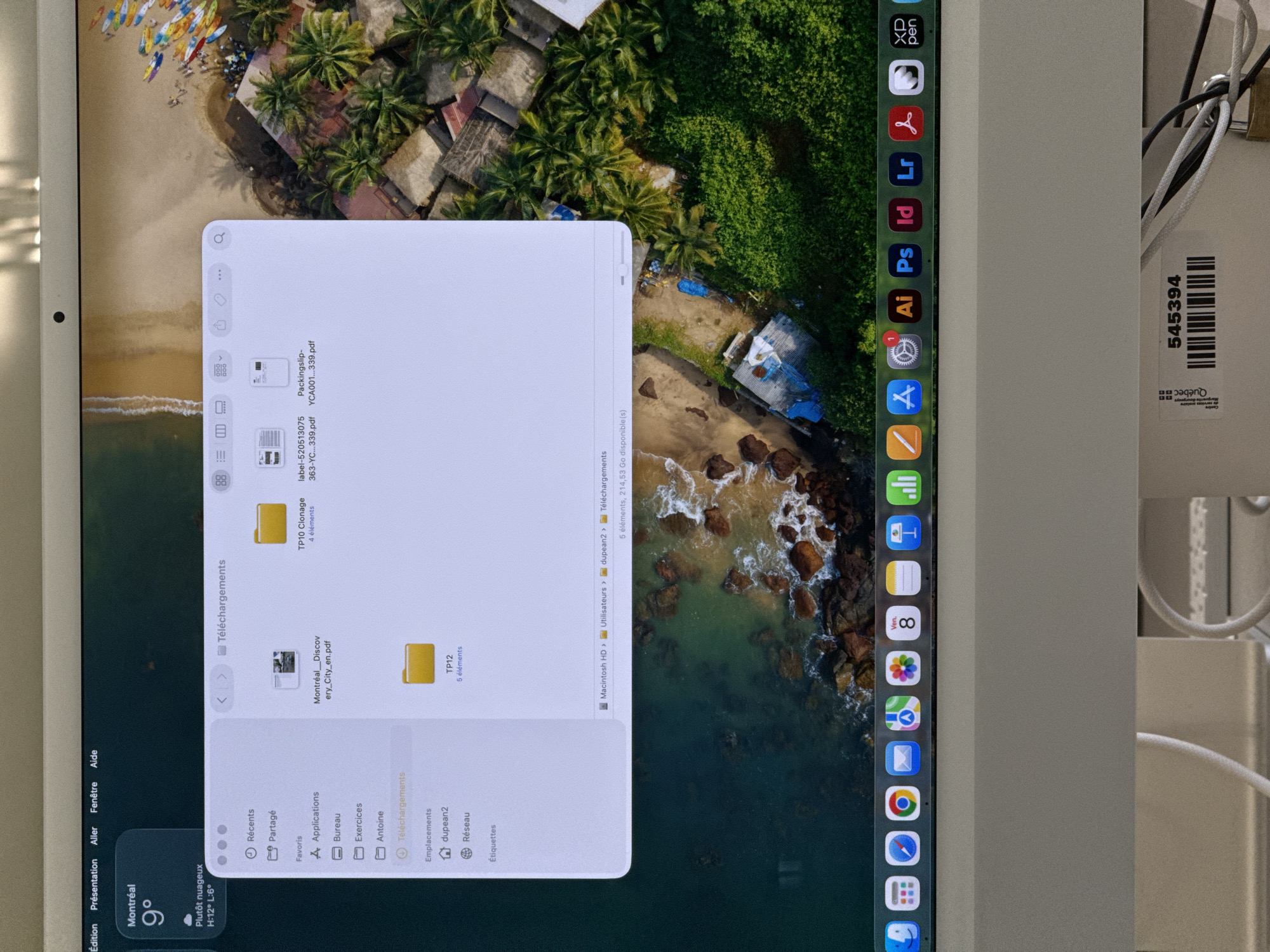Image resolution: width=1270 pixels, height=952 pixels.
Task: Open the Montréal weather widget
Action: [170, 883]
